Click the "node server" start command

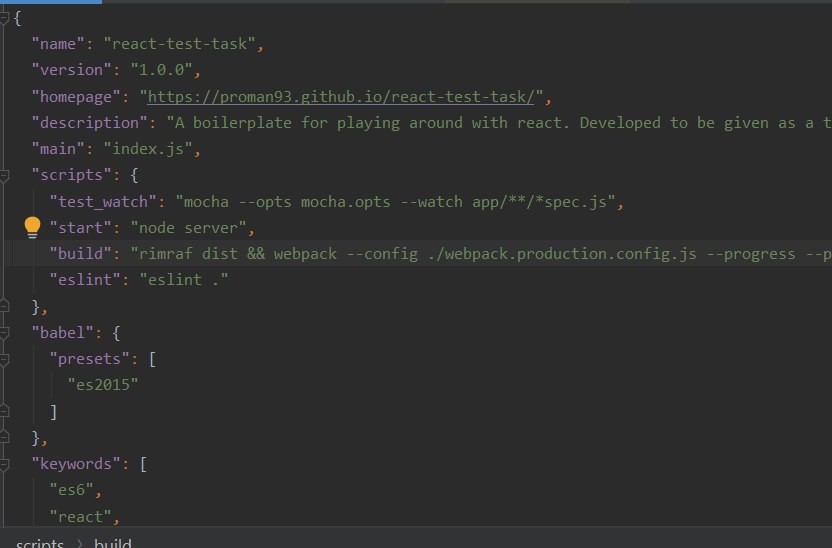[188, 228]
